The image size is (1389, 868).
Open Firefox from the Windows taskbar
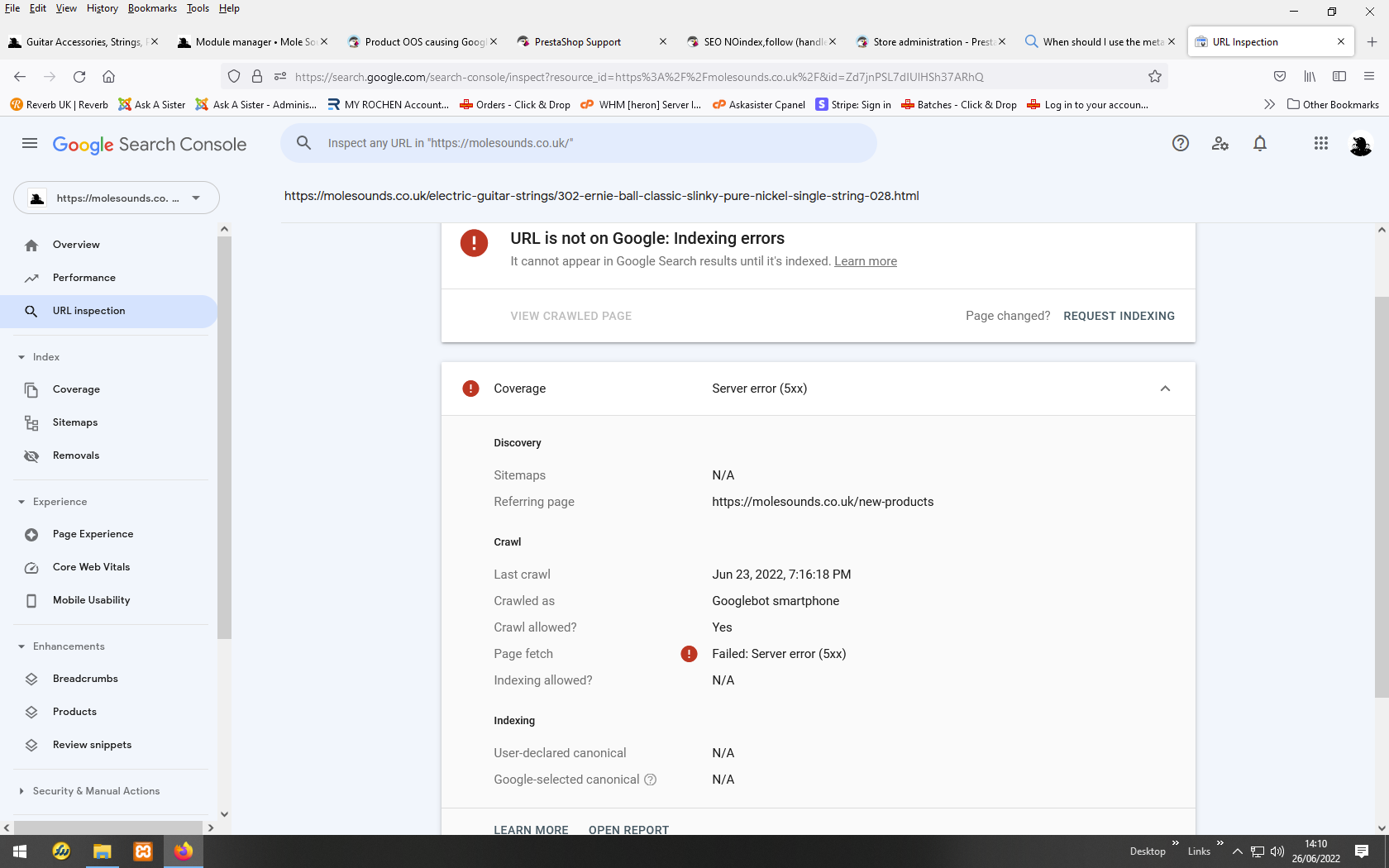tap(184, 851)
